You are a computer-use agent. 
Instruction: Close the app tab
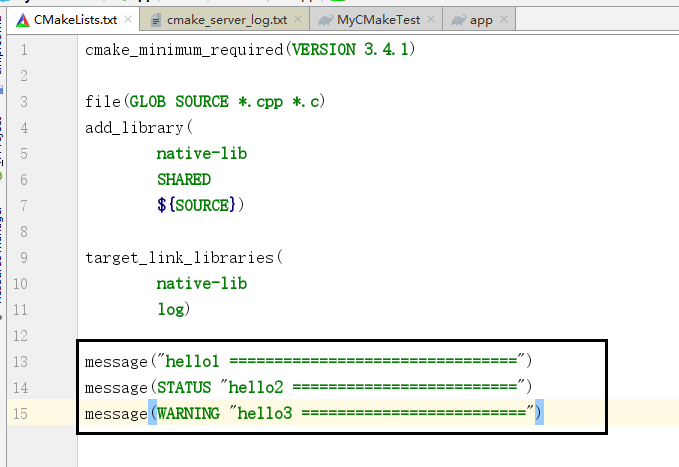504,19
